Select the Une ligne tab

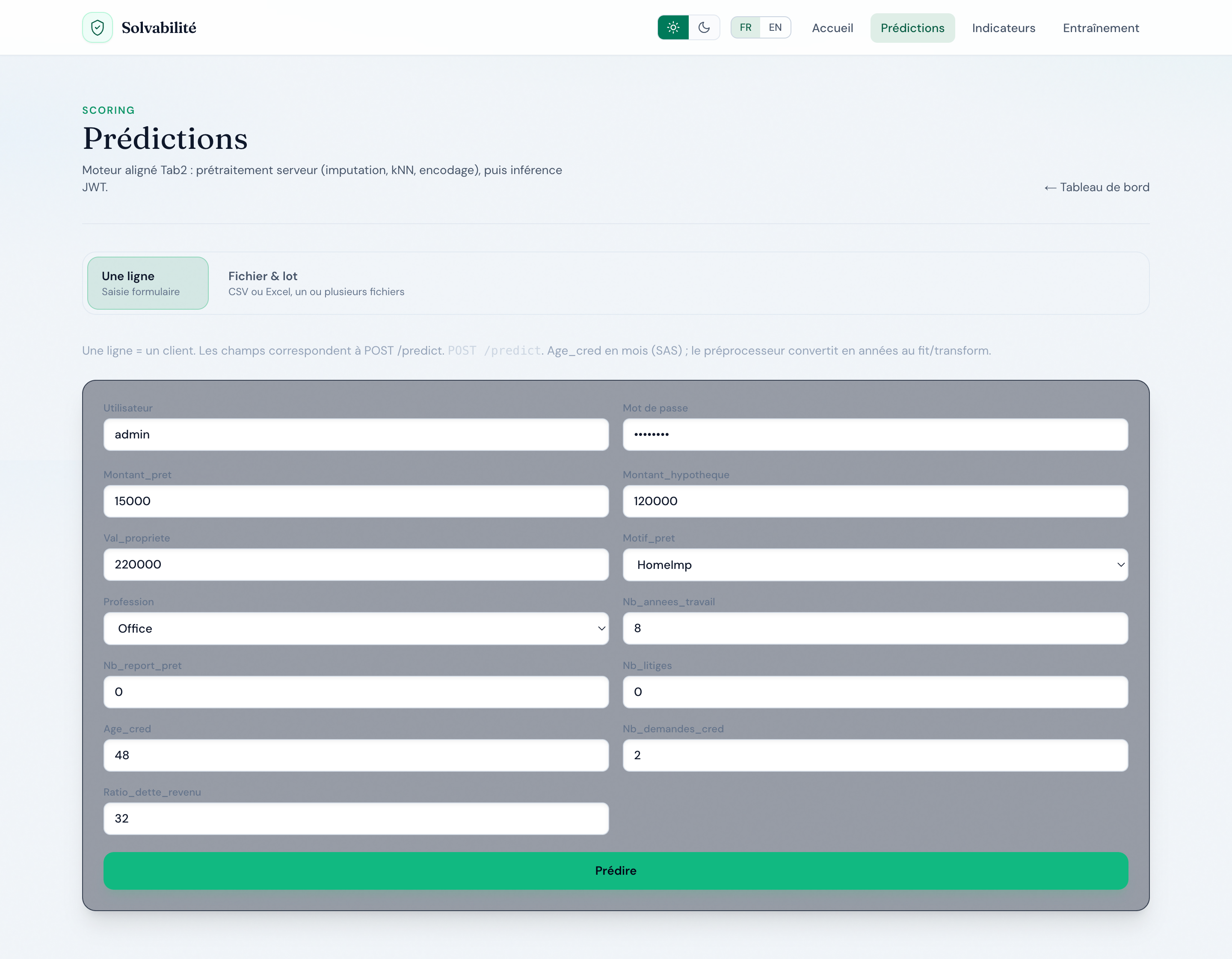pyautogui.click(x=148, y=283)
